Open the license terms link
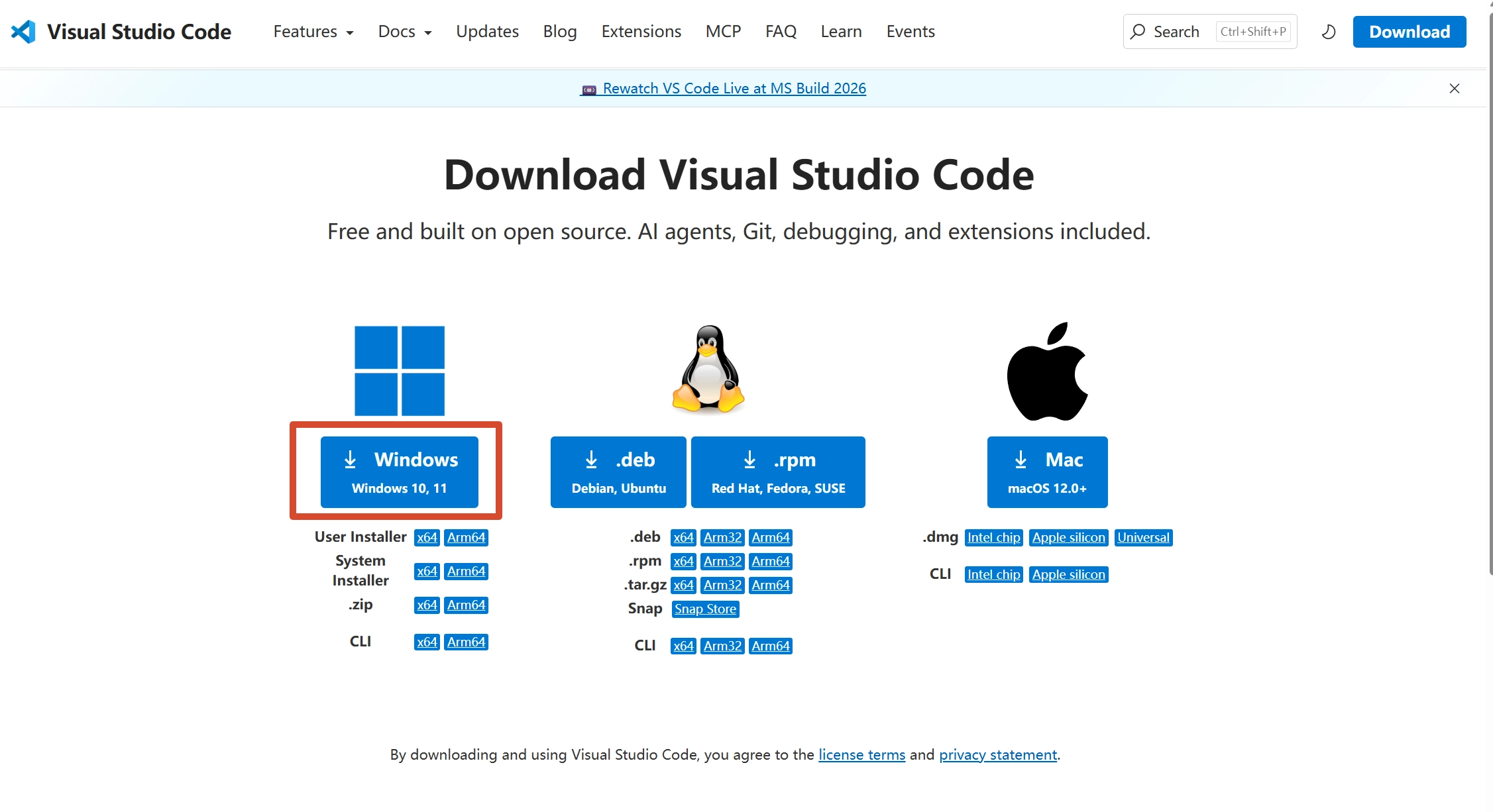Viewport: 1493px width, 812px height. [861, 755]
